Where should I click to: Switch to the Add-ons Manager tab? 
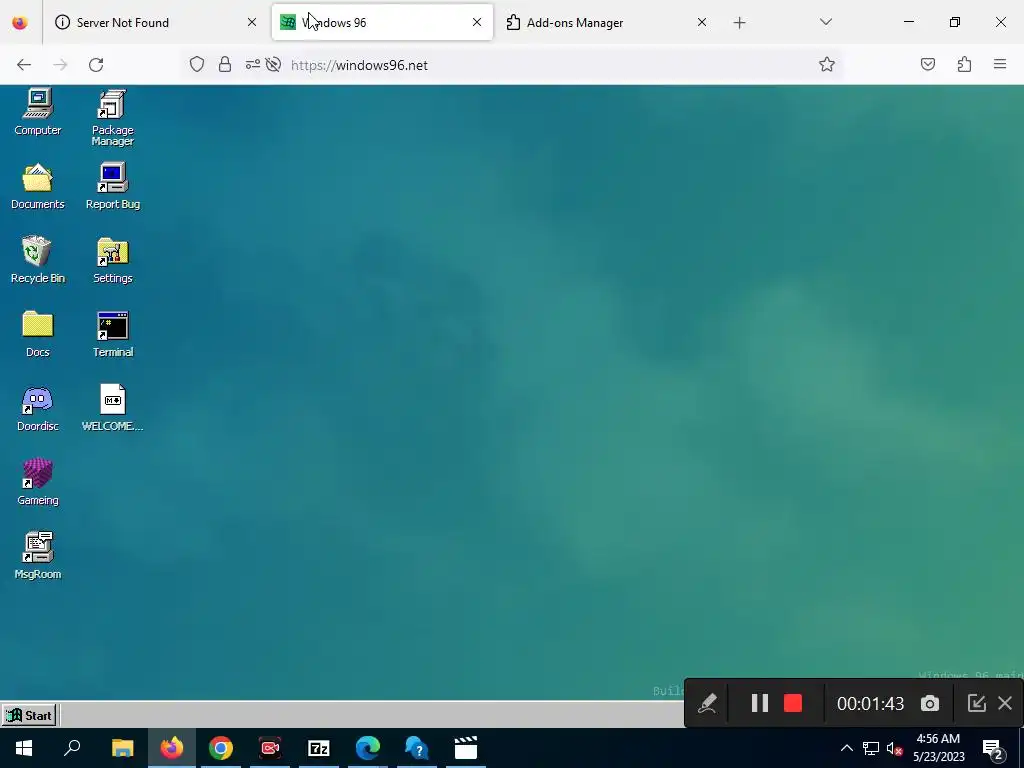(x=607, y=22)
